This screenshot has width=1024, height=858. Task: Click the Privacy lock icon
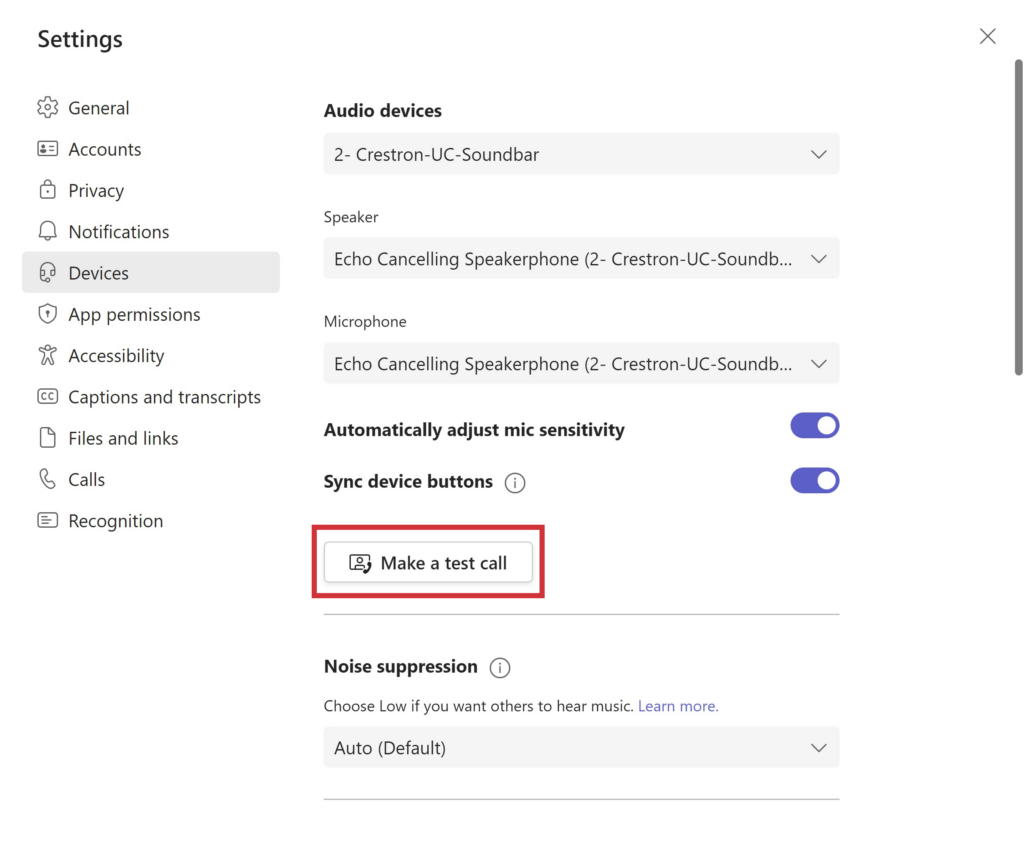click(x=48, y=189)
